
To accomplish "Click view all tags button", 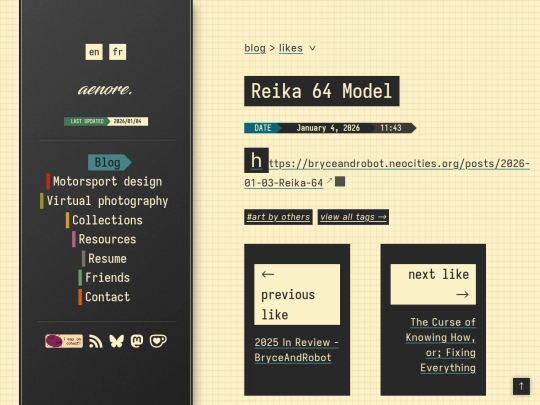I will click(x=353, y=217).
